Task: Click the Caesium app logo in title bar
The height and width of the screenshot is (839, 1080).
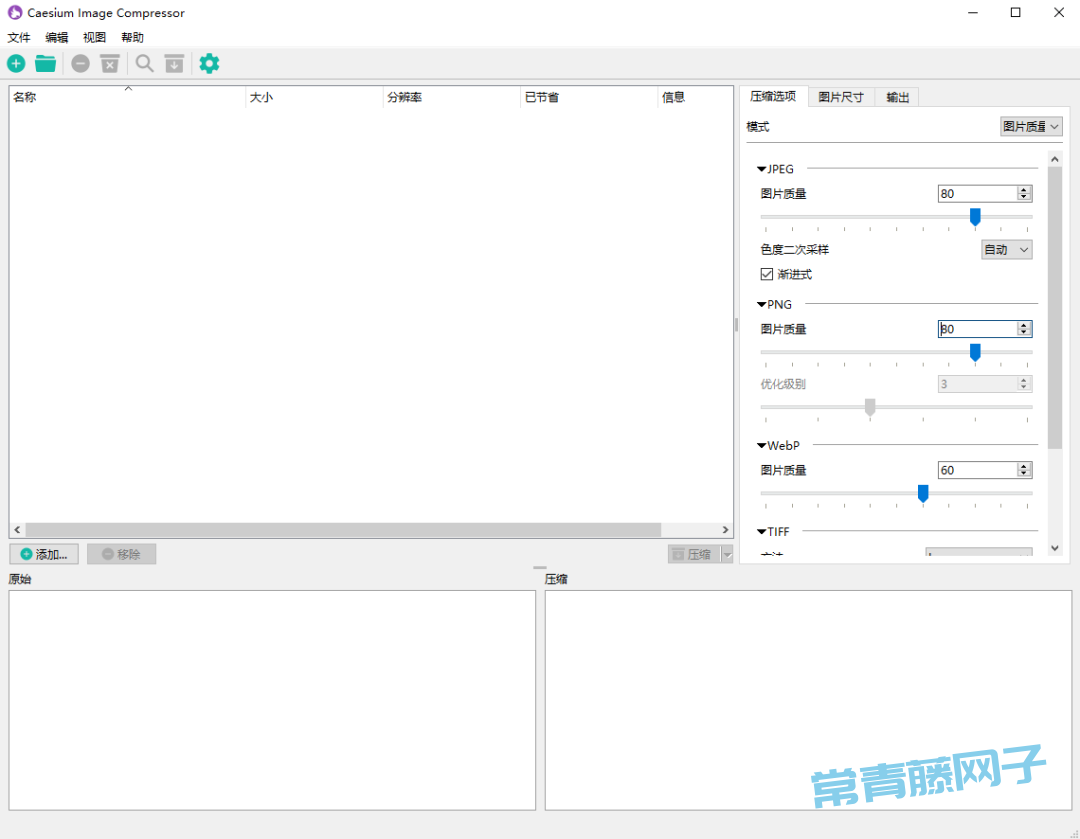Action: (x=15, y=13)
